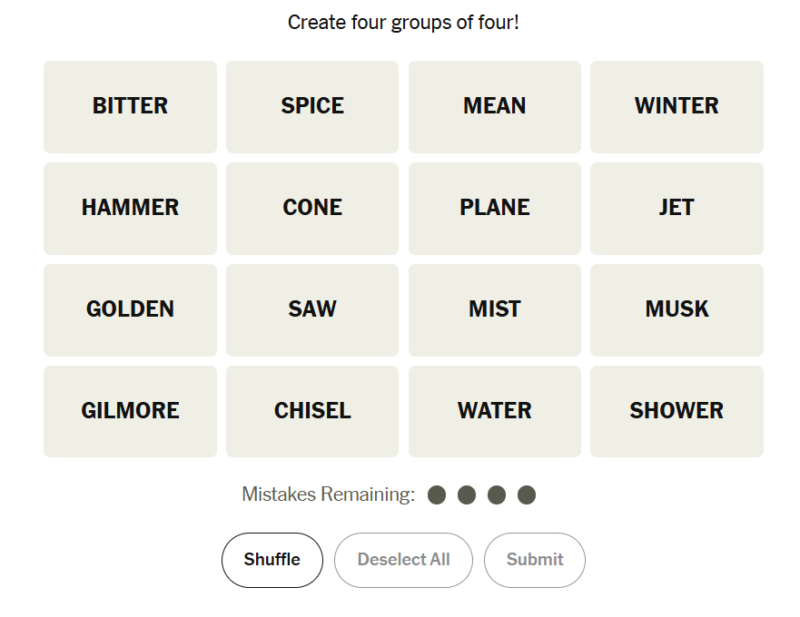Choose the SAW tile
Viewport: 800px width, 617px height.
312,310
